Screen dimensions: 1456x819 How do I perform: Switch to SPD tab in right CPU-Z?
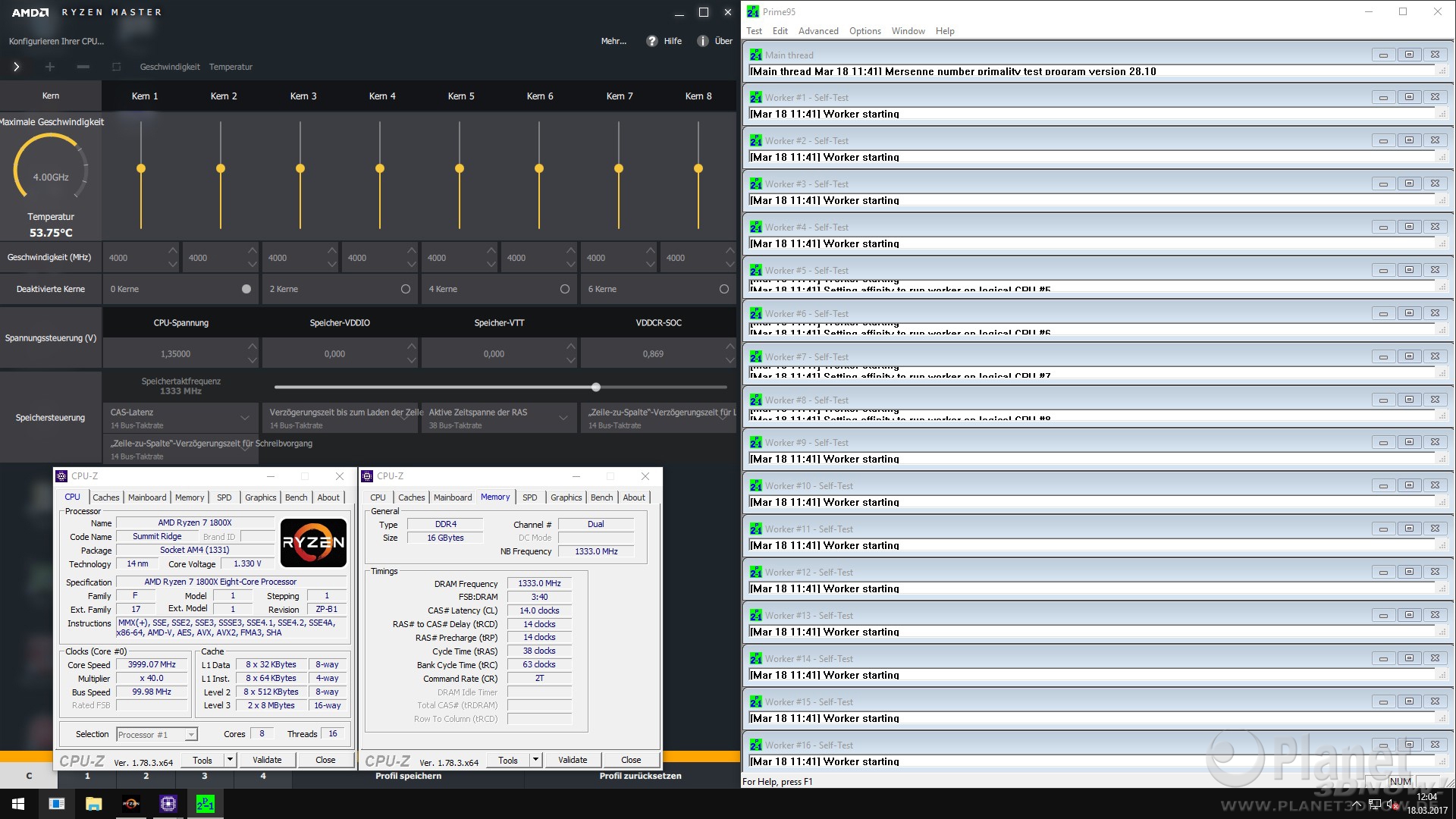(x=530, y=497)
